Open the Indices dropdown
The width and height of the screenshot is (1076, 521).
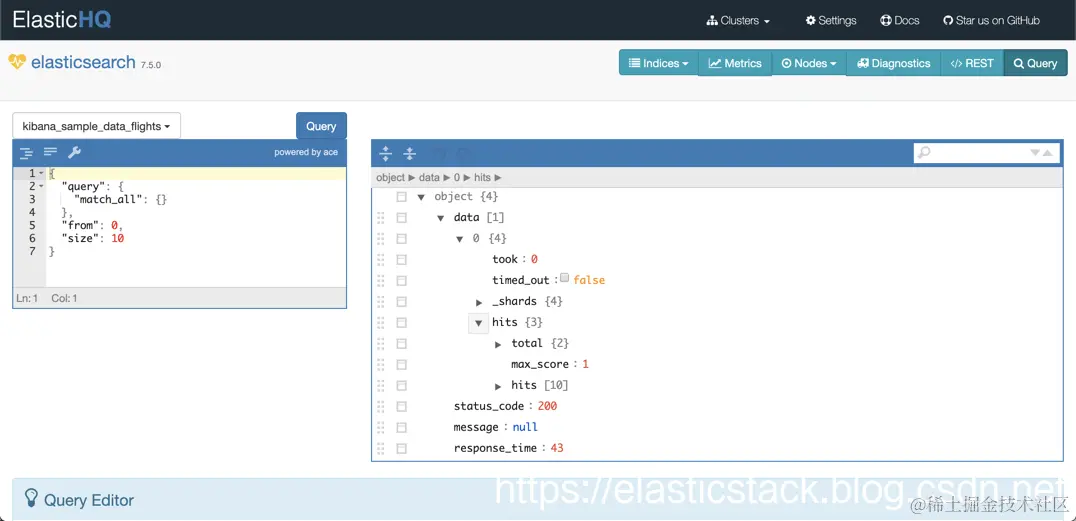659,63
